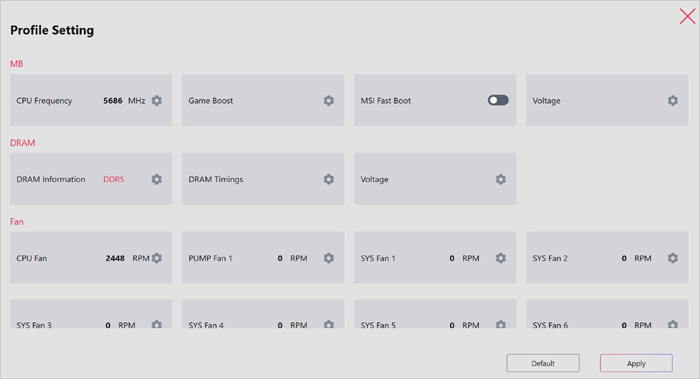Click the DRAM Voltage gear icon
The image size is (700, 379).
501,179
